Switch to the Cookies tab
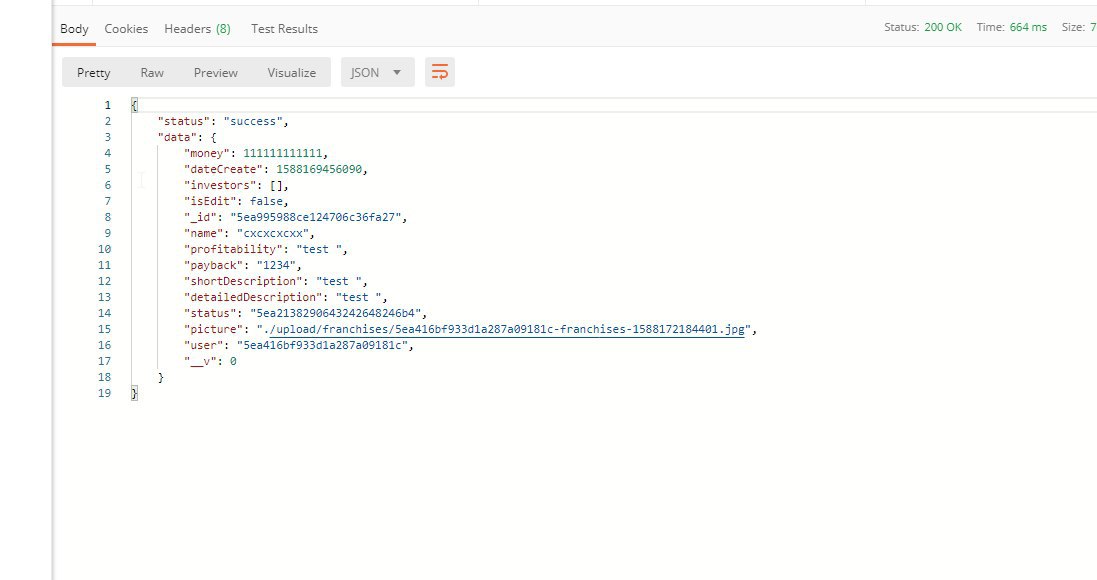The image size is (1097, 580). coord(126,29)
